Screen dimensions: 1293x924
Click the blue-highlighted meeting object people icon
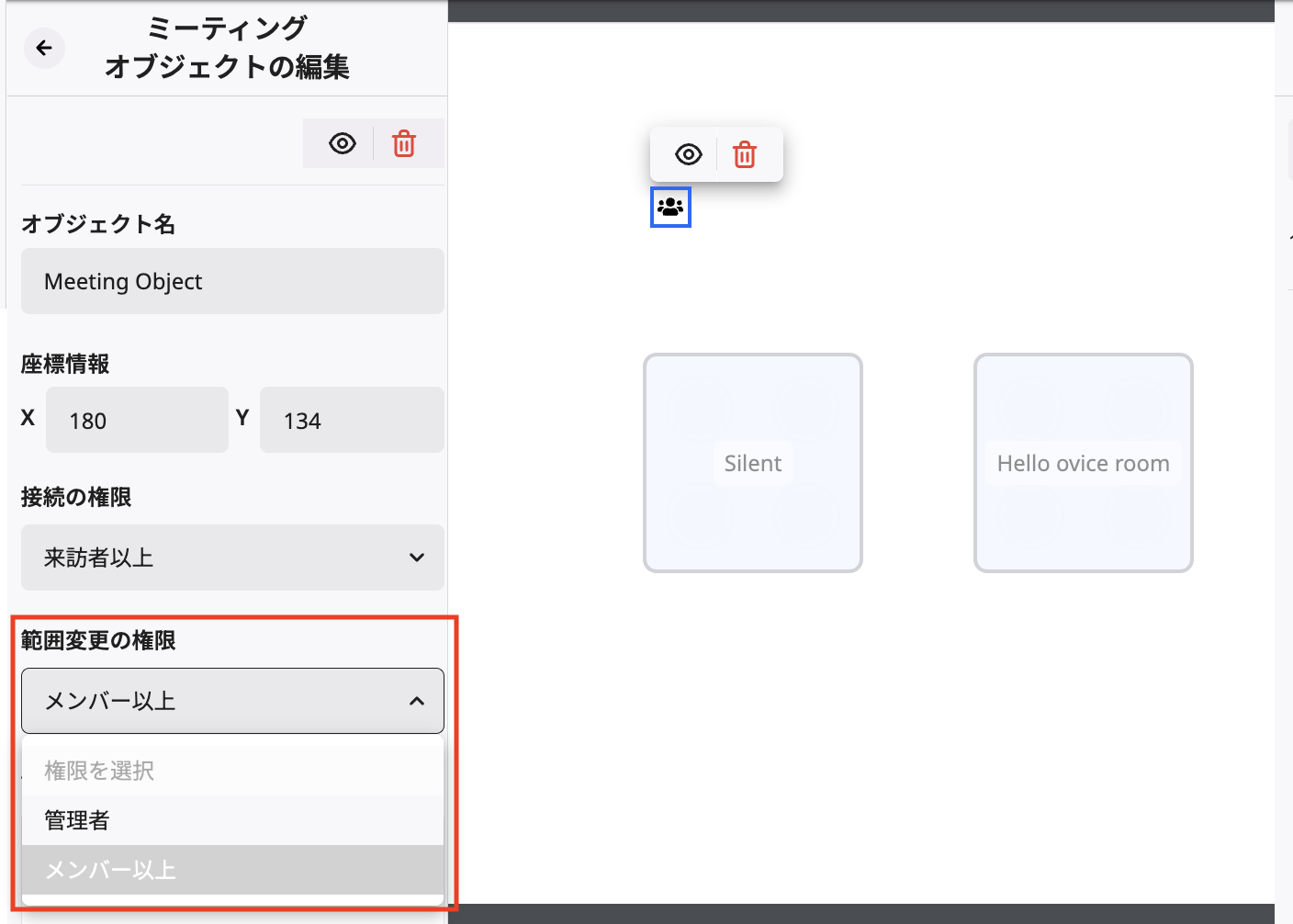pyautogui.click(x=670, y=207)
